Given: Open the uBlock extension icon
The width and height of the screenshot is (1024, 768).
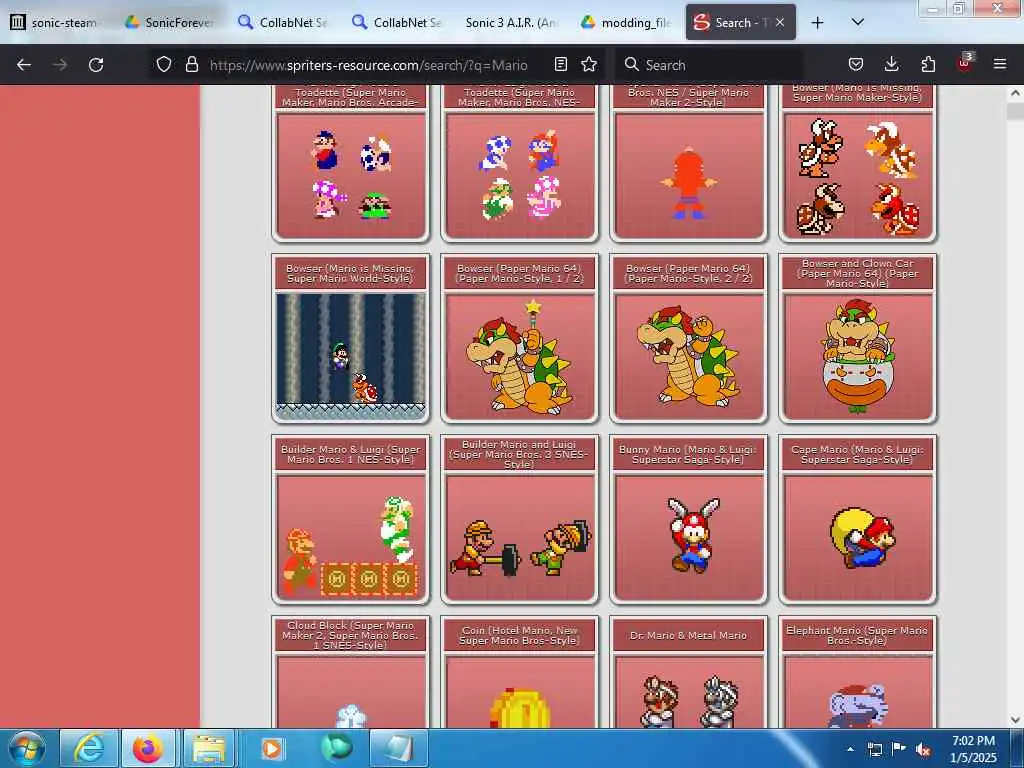Looking at the screenshot, I should click(x=964, y=63).
